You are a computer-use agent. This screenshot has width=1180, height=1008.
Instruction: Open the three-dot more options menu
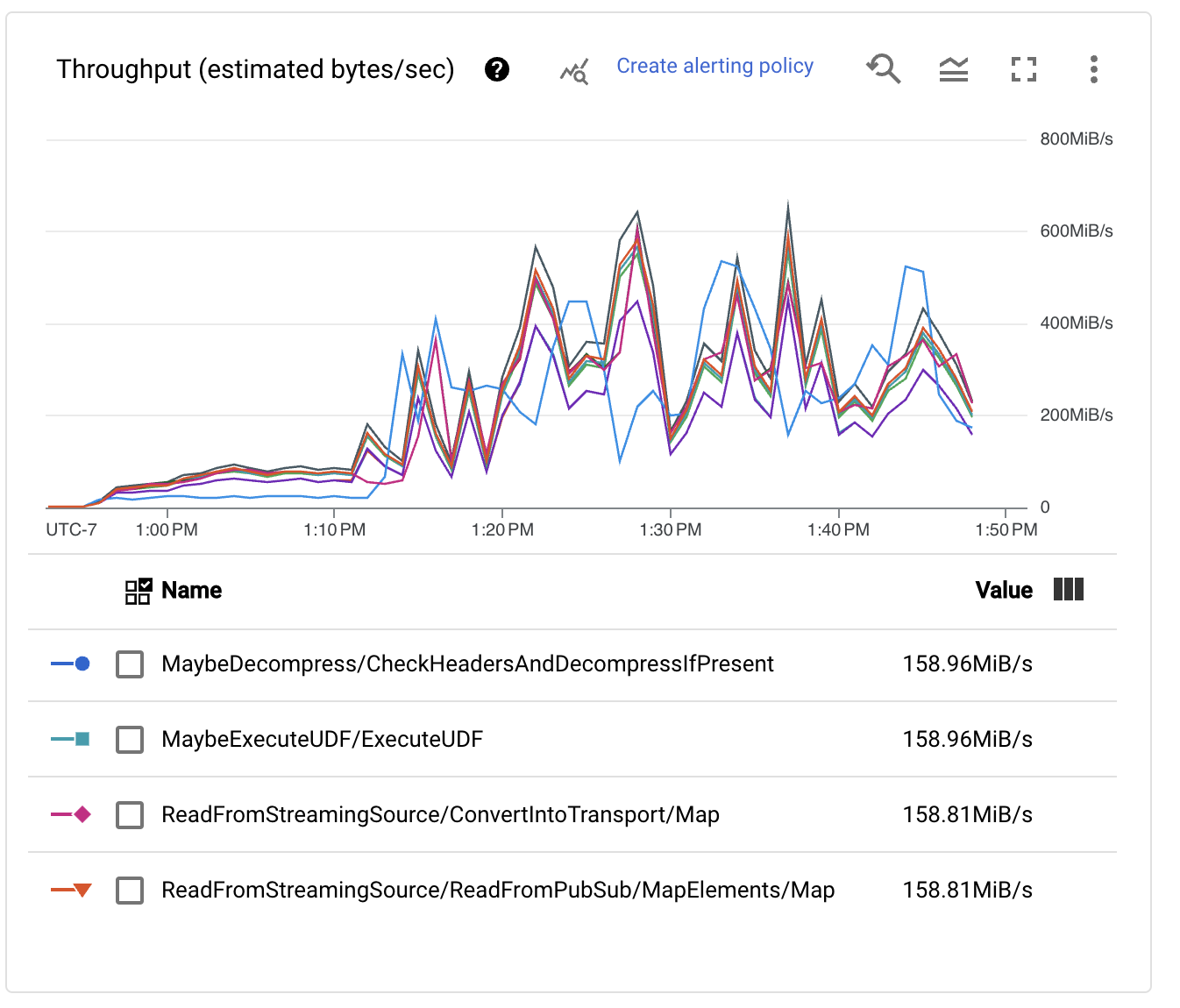click(1093, 69)
